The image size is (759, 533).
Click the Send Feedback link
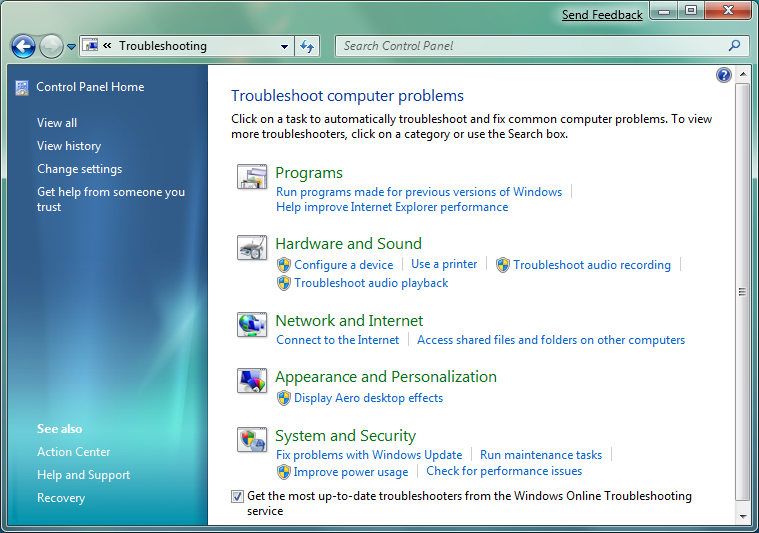click(602, 15)
